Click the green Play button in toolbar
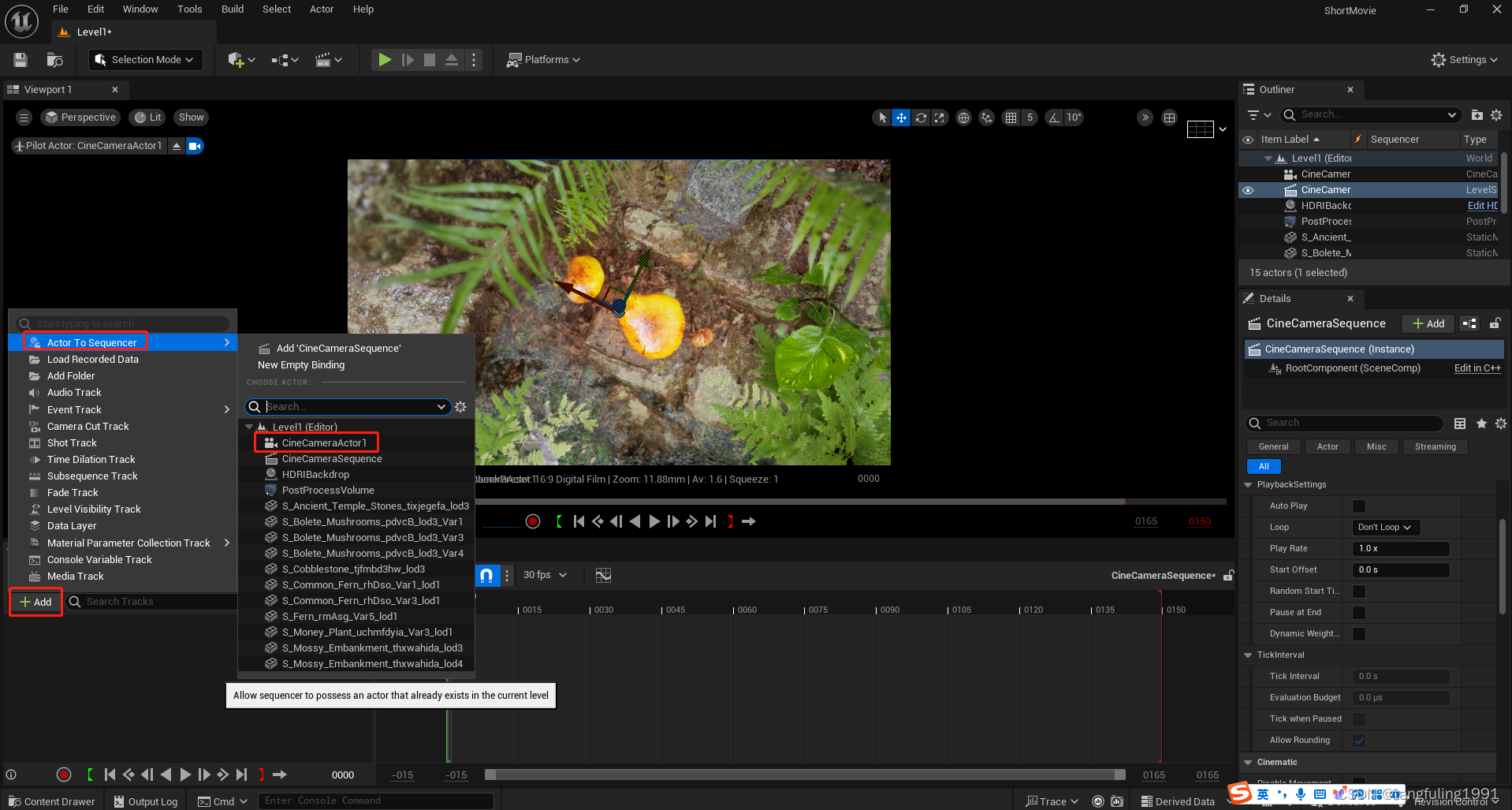1512x810 pixels. 385,60
